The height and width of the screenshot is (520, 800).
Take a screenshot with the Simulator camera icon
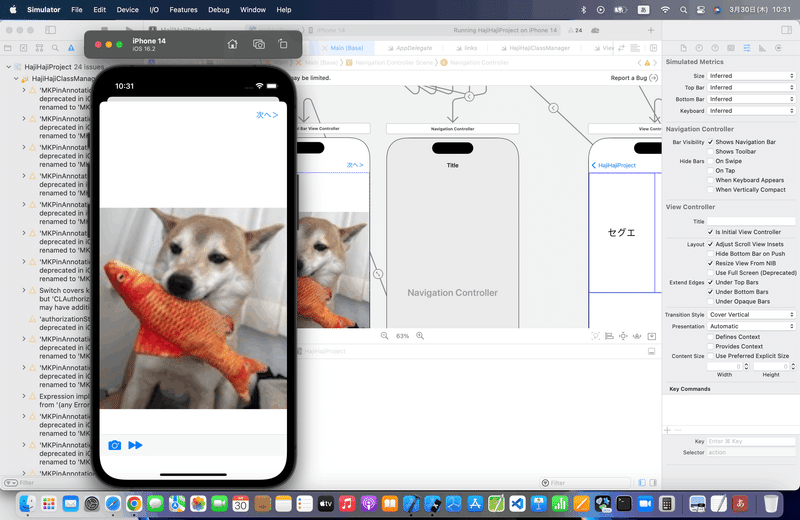[259, 44]
